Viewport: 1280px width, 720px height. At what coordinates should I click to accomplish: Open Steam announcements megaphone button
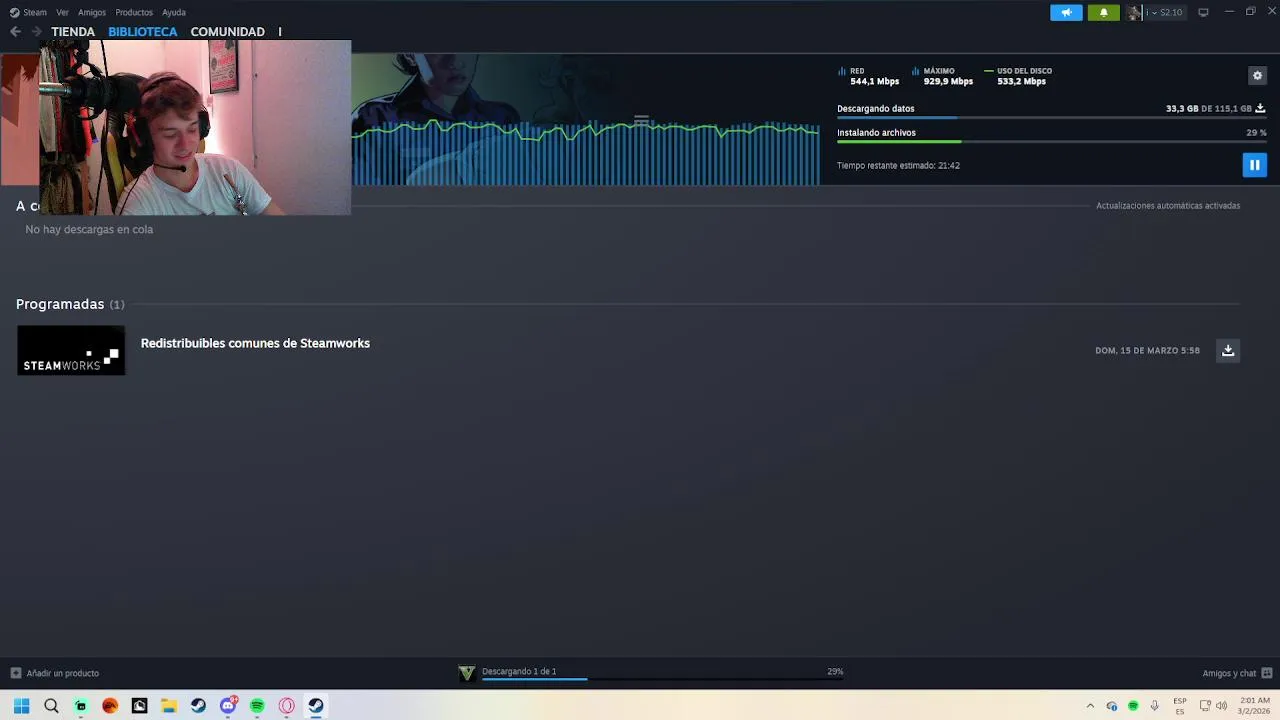click(1066, 12)
